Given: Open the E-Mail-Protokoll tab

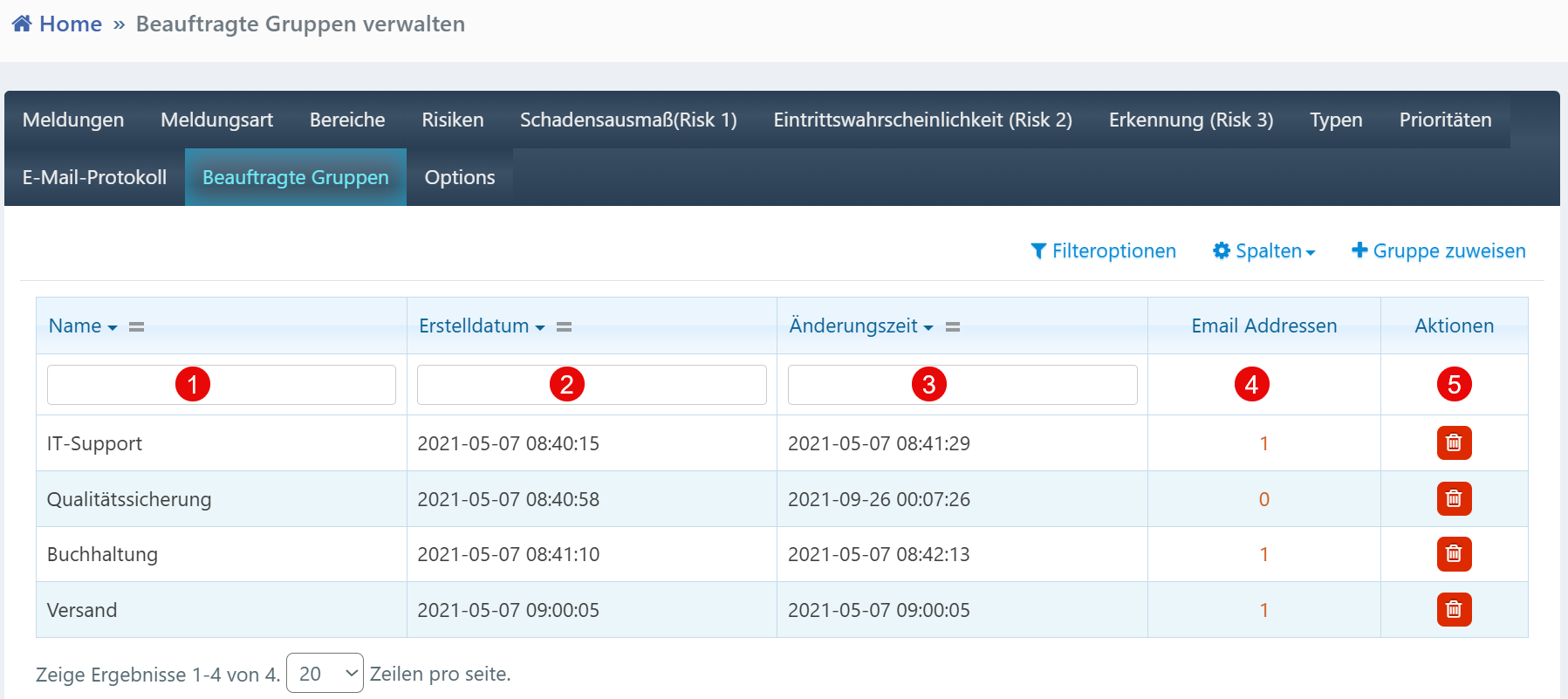Looking at the screenshot, I should (x=94, y=177).
